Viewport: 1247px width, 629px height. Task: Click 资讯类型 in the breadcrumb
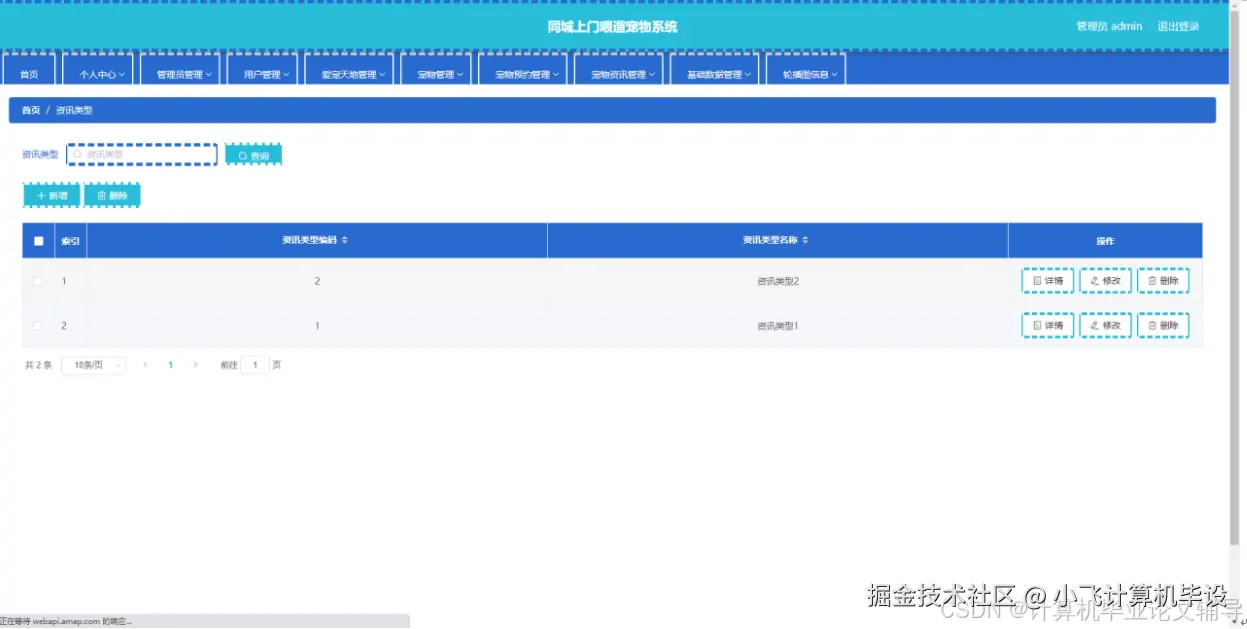click(74, 110)
